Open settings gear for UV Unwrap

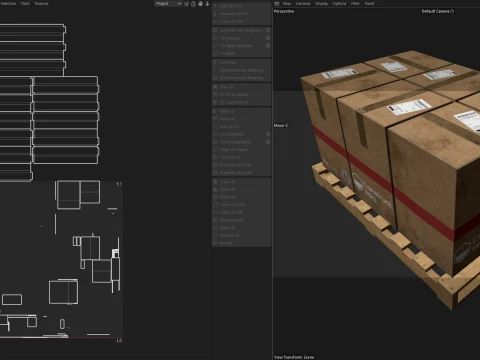click(268, 38)
